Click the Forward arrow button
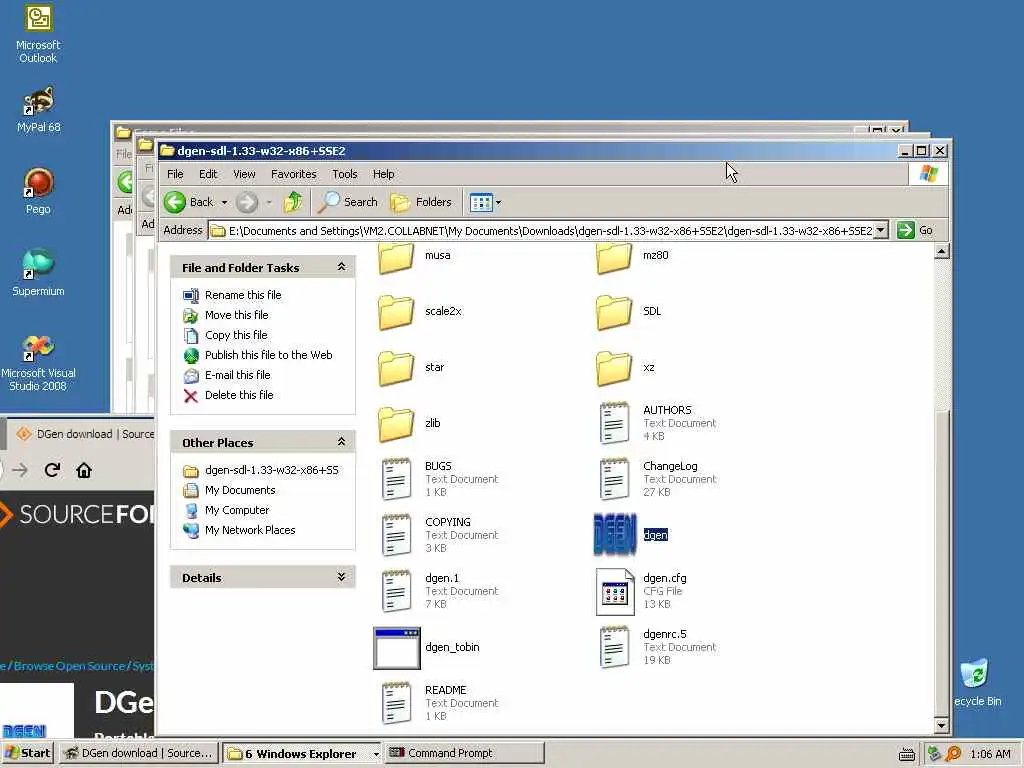Screen dimensions: 1024x768 pos(247,202)
